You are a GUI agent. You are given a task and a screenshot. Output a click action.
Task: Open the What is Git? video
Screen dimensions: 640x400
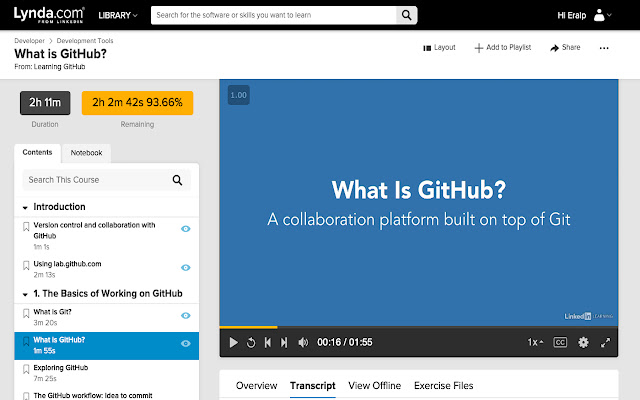[x=52, y=312]
